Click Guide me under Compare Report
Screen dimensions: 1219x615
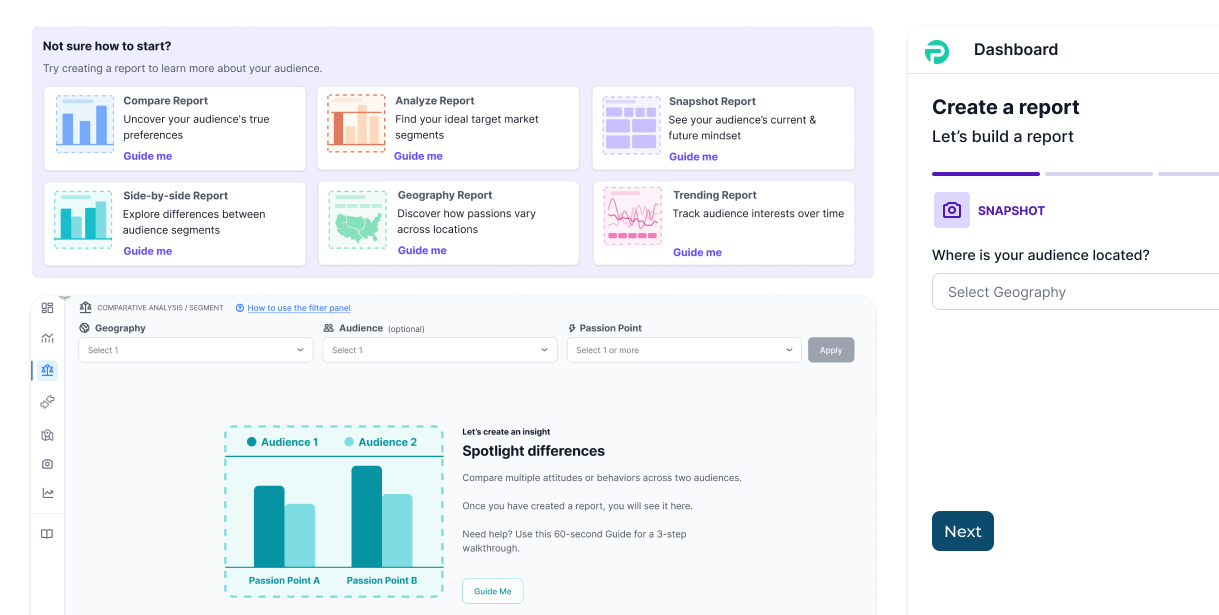click(148, 156)
